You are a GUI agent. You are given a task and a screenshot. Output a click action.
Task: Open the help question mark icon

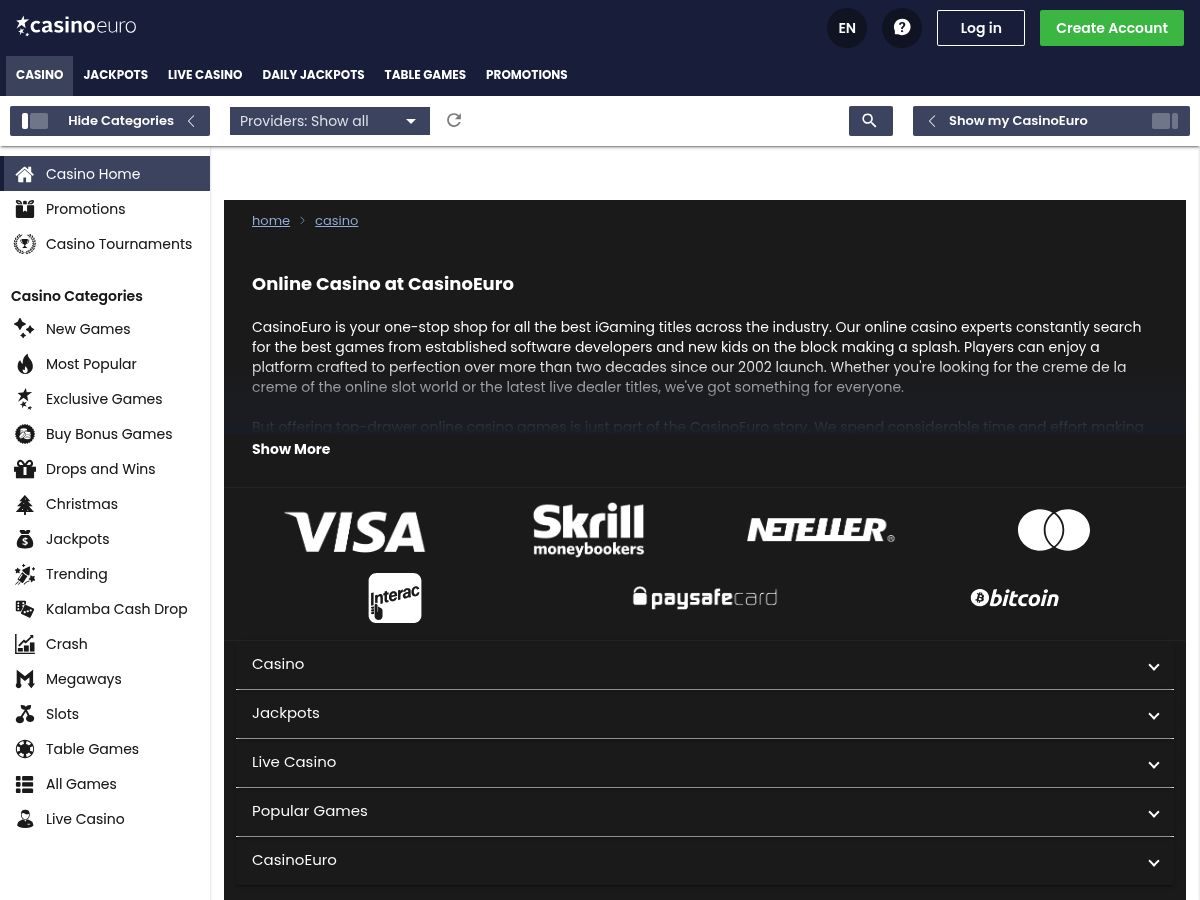click(902, 28)
